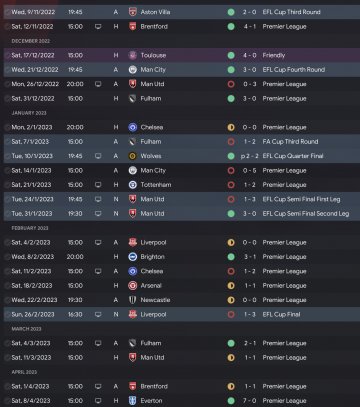Click the Newcastle striped shield icon
Image resolution: width=360 pixels, height=407 pixels.
133,300
